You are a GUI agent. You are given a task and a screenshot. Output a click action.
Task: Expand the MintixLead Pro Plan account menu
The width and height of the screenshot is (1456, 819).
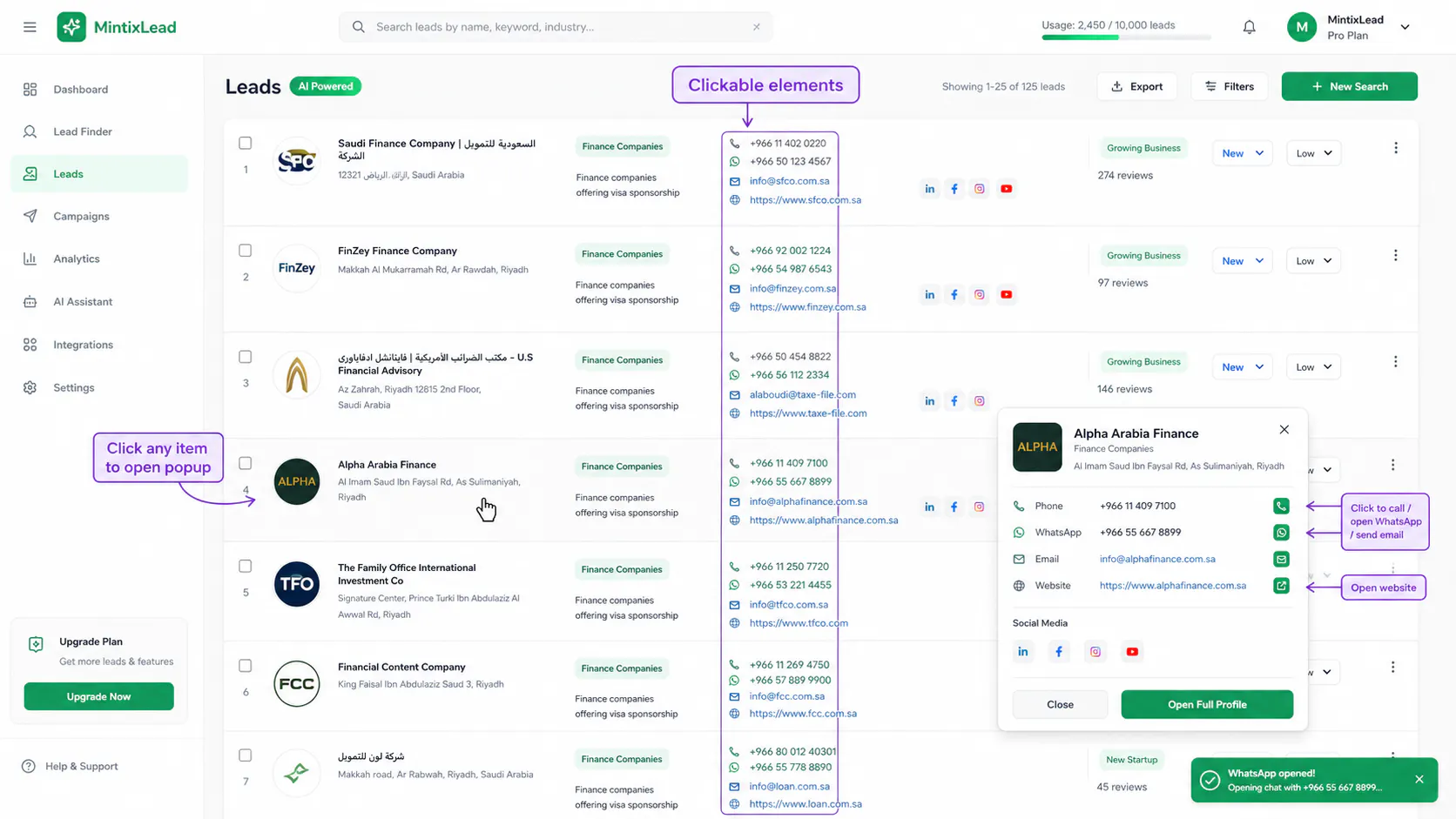(1405, 27)
